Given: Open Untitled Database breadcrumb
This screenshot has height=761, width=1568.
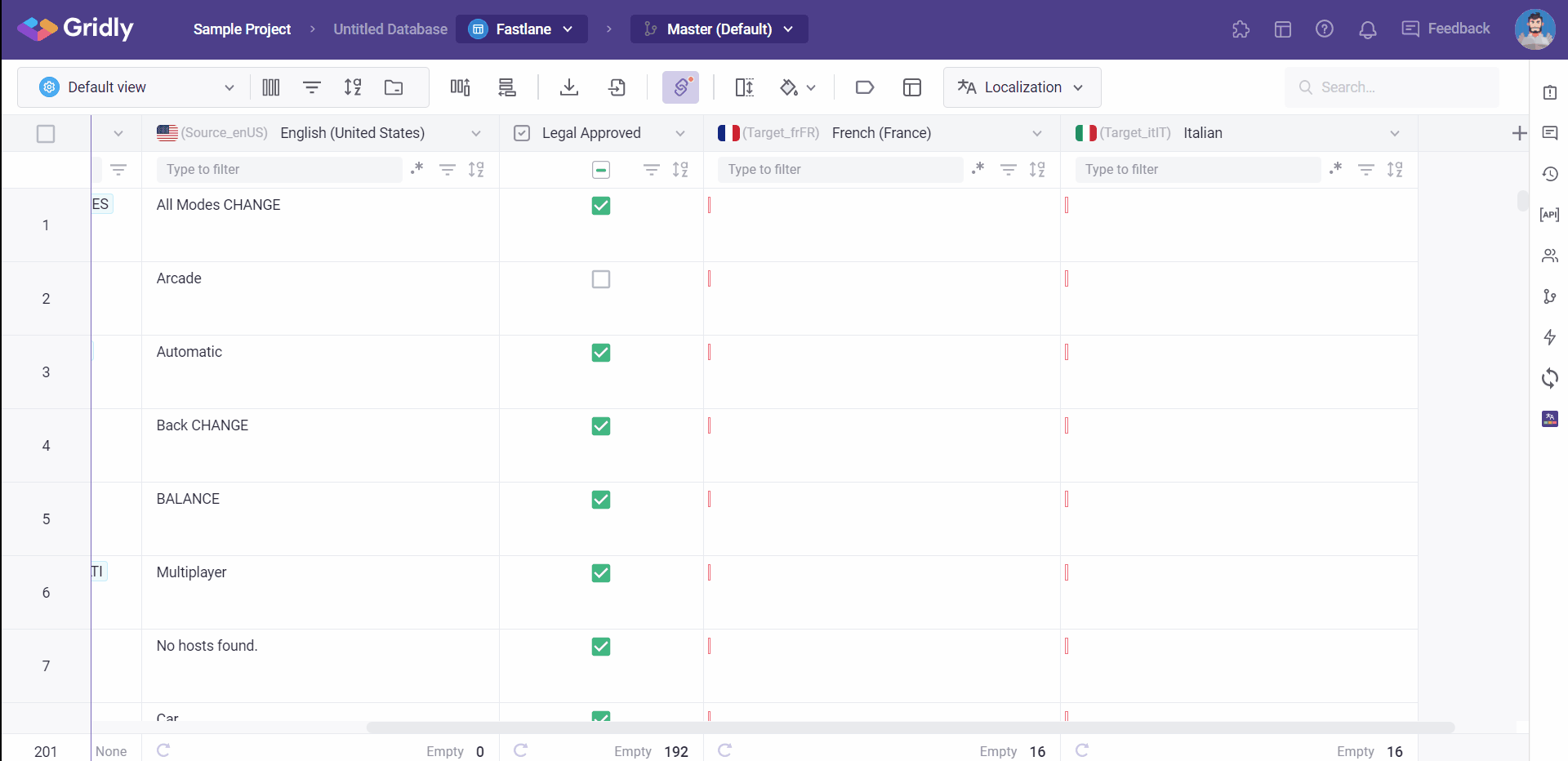Looking at the screenshot, I should coord(390,29).
